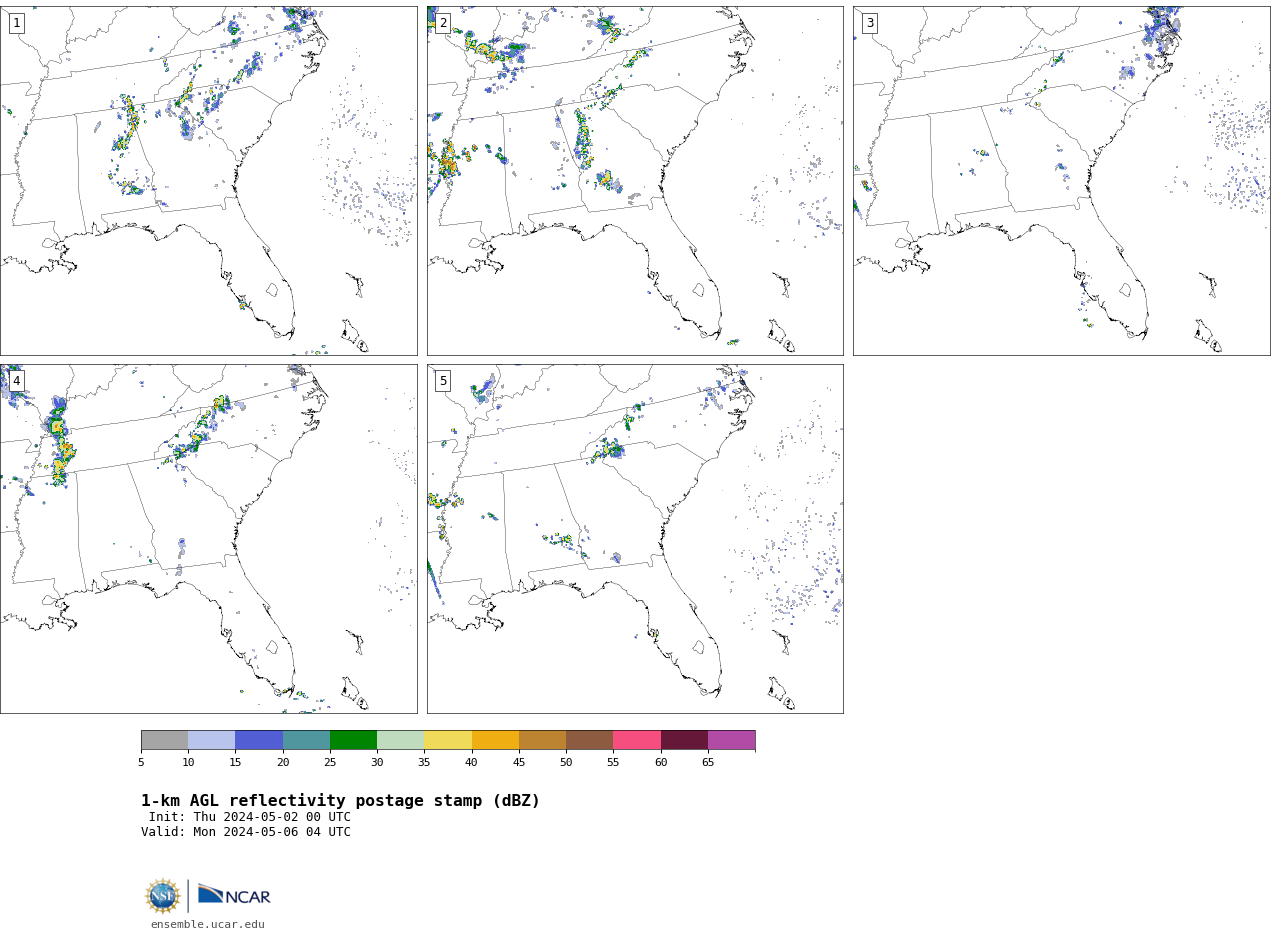Click the brown 50-55 dBZ swatch

click(x=589, y=740)
